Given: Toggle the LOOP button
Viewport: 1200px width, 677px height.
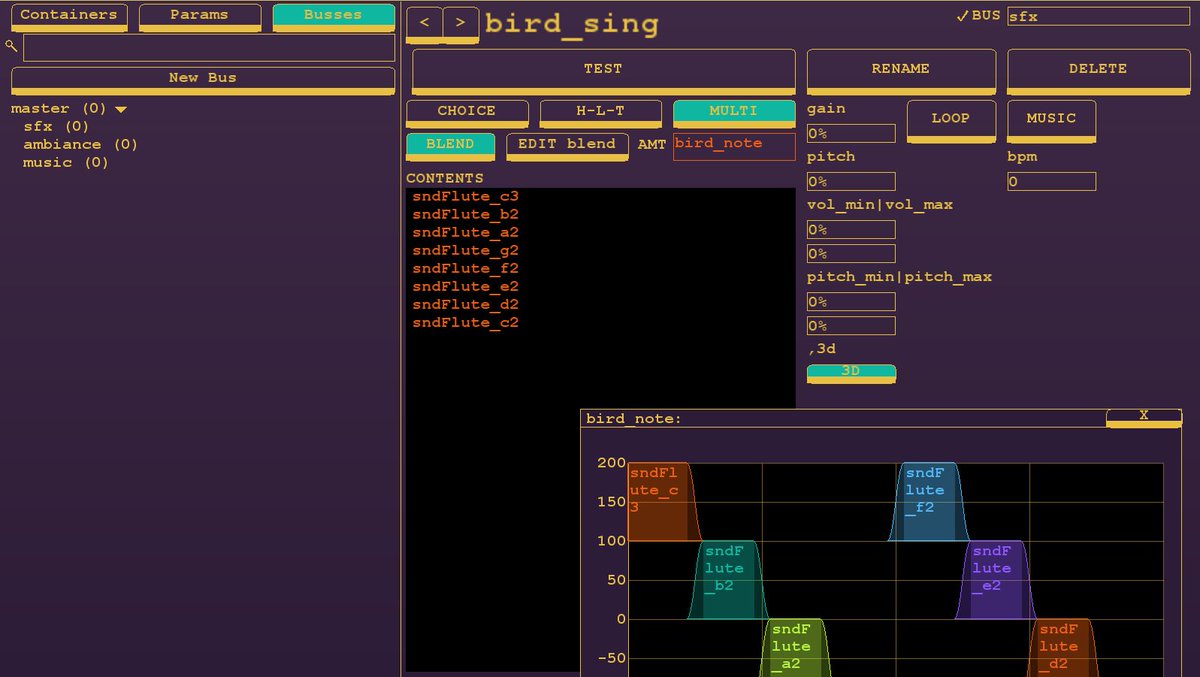Looking at the screenshot, I should [951, 120].
